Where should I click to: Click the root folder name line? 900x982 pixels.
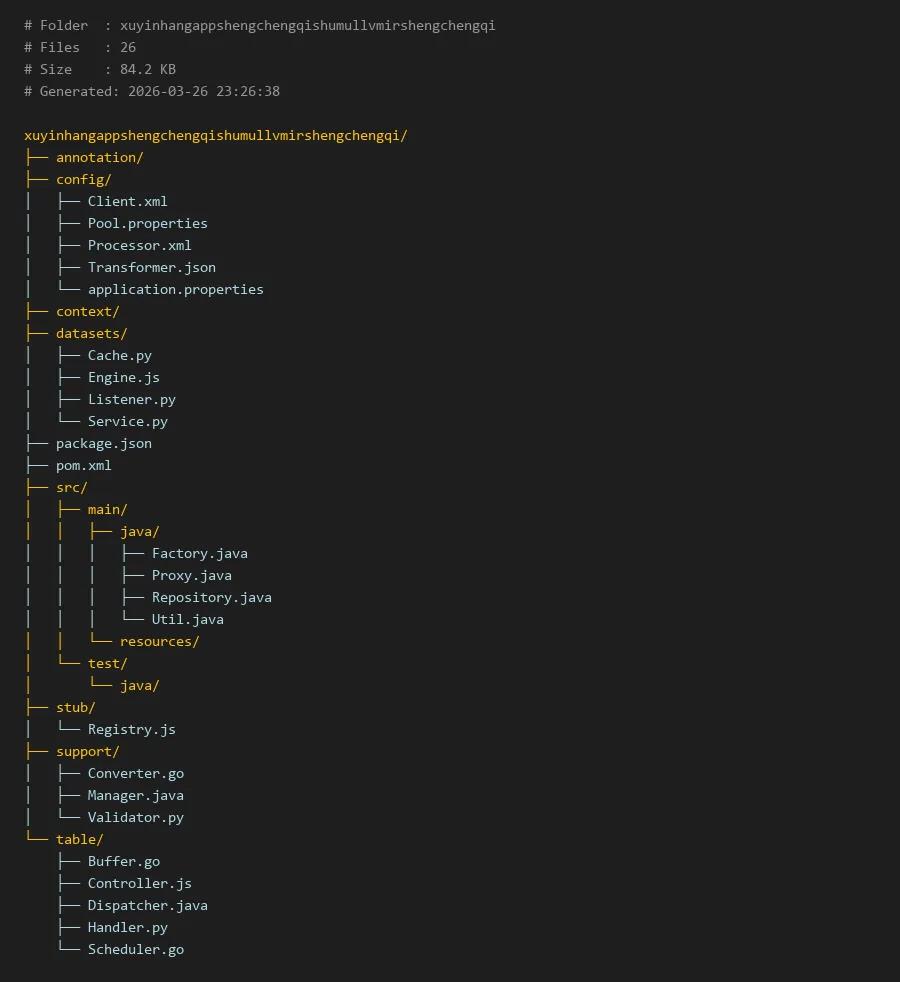coord(215,135)
